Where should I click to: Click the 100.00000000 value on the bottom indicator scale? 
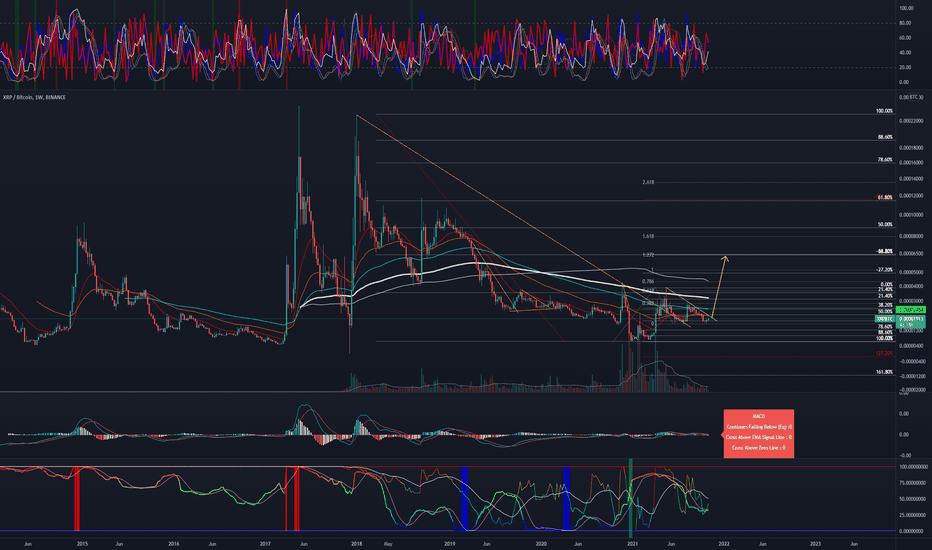click(914, 467)
